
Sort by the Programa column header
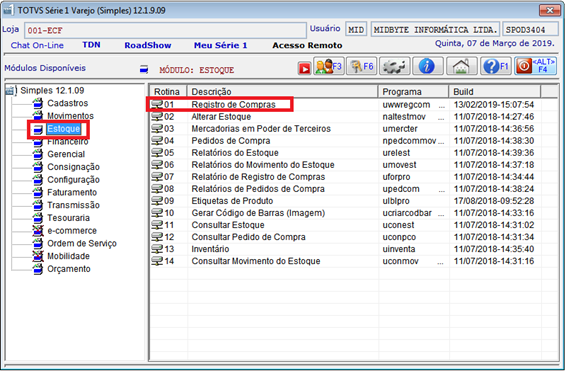414,92
